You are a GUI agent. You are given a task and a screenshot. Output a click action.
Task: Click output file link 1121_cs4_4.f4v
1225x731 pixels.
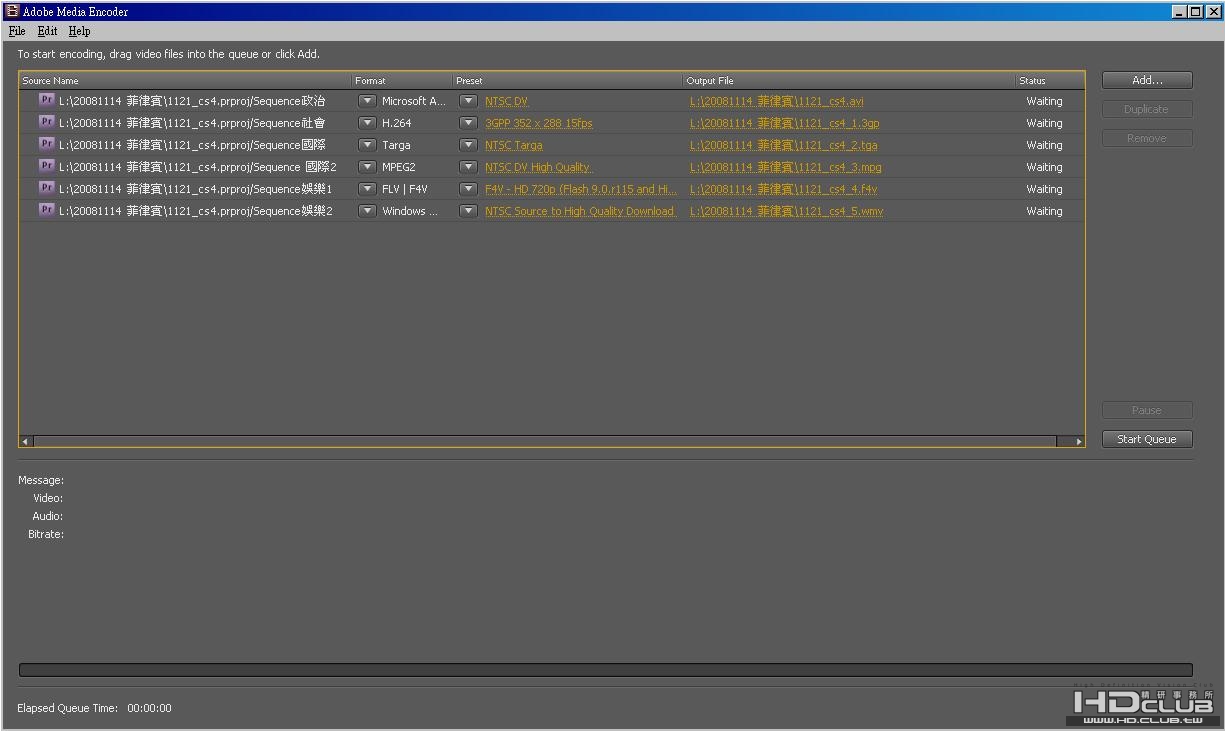point(784,189)
